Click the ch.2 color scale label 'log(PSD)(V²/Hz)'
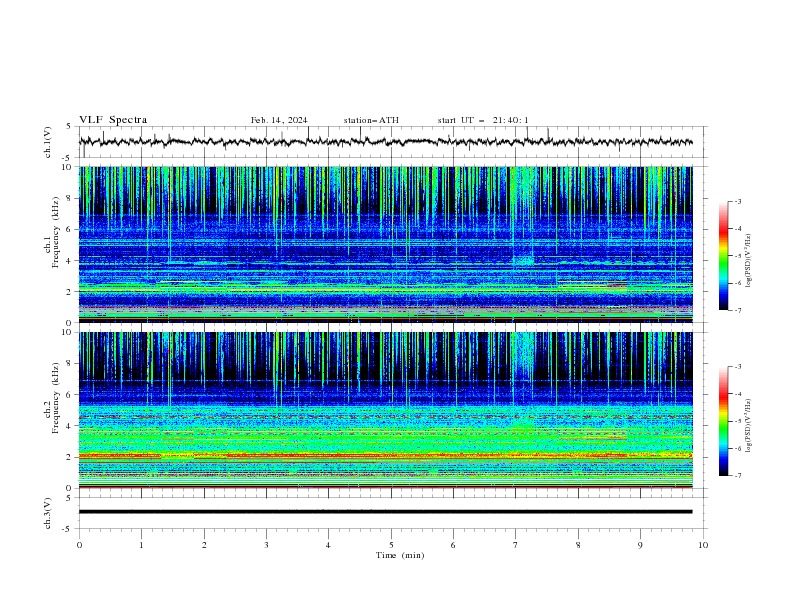The height and width of the screenshot is (612, 792). point(749,426)
